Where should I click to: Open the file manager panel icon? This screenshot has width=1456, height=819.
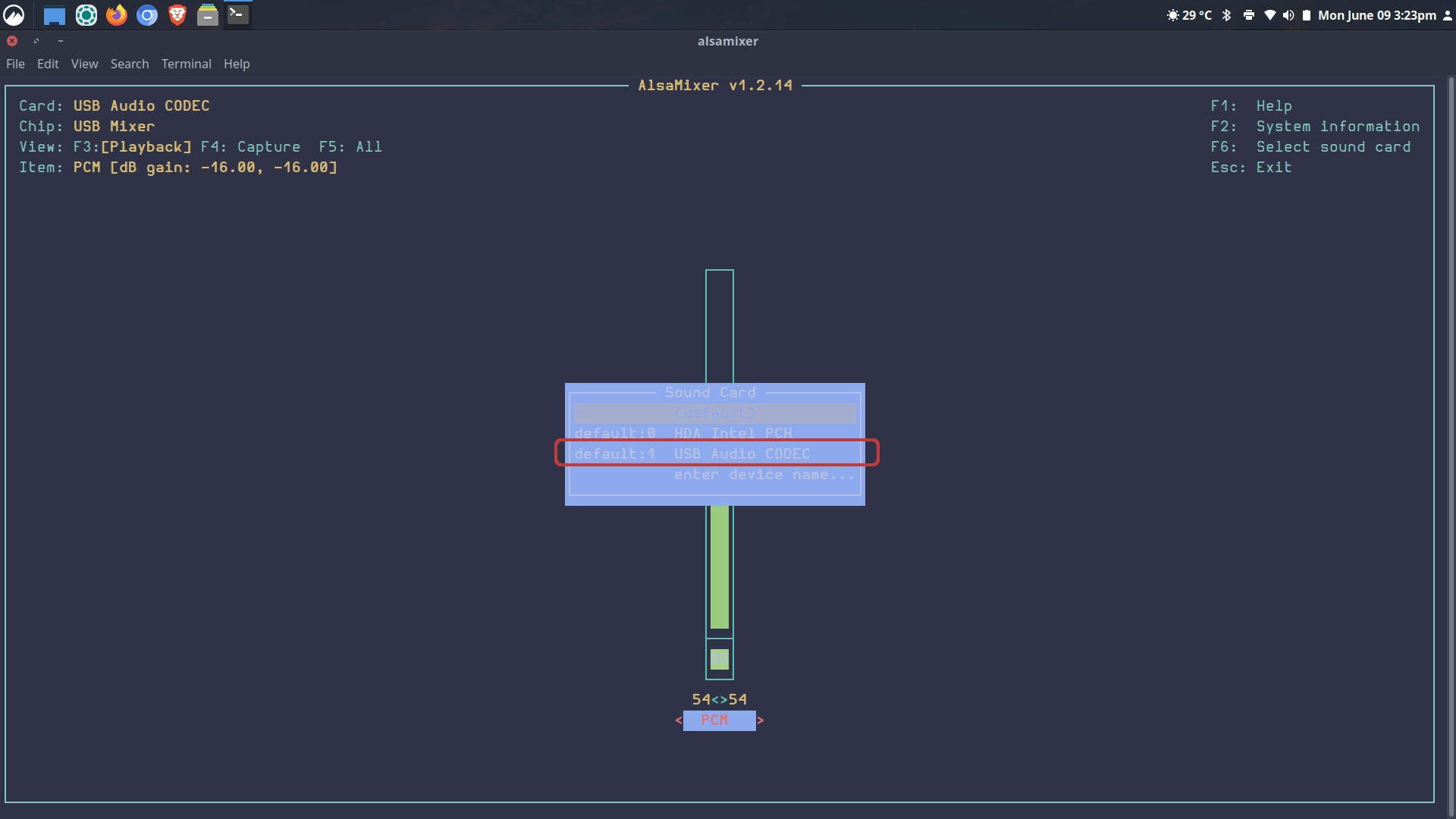coord(207,15)
